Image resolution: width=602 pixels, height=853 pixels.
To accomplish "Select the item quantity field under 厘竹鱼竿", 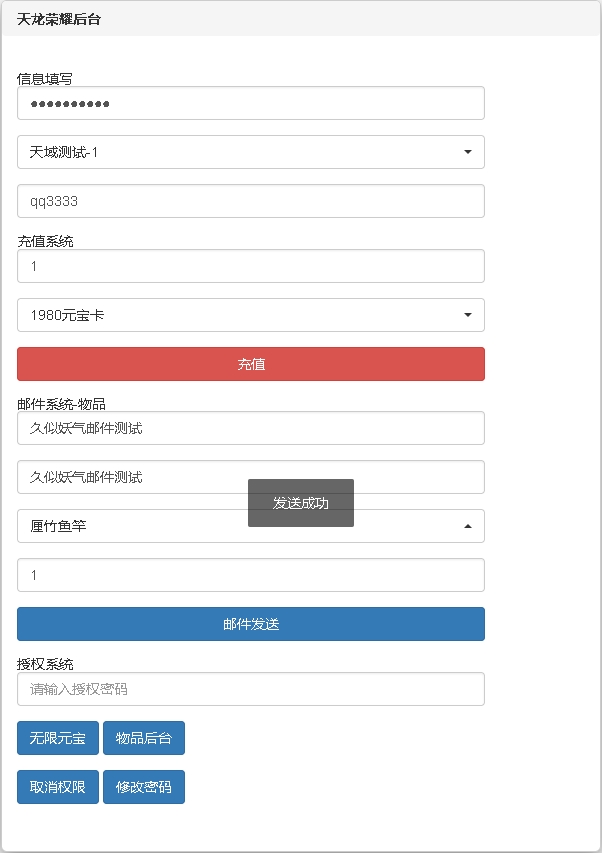I will [250, 574].
